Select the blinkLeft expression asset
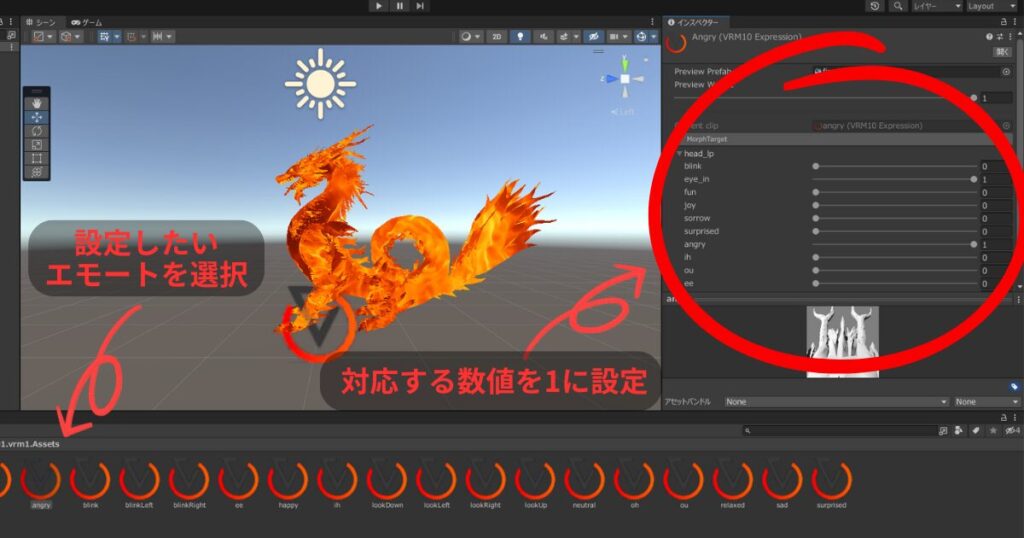Image resolution: width=1024 pixels, height=538 pixels. point(139,484)
